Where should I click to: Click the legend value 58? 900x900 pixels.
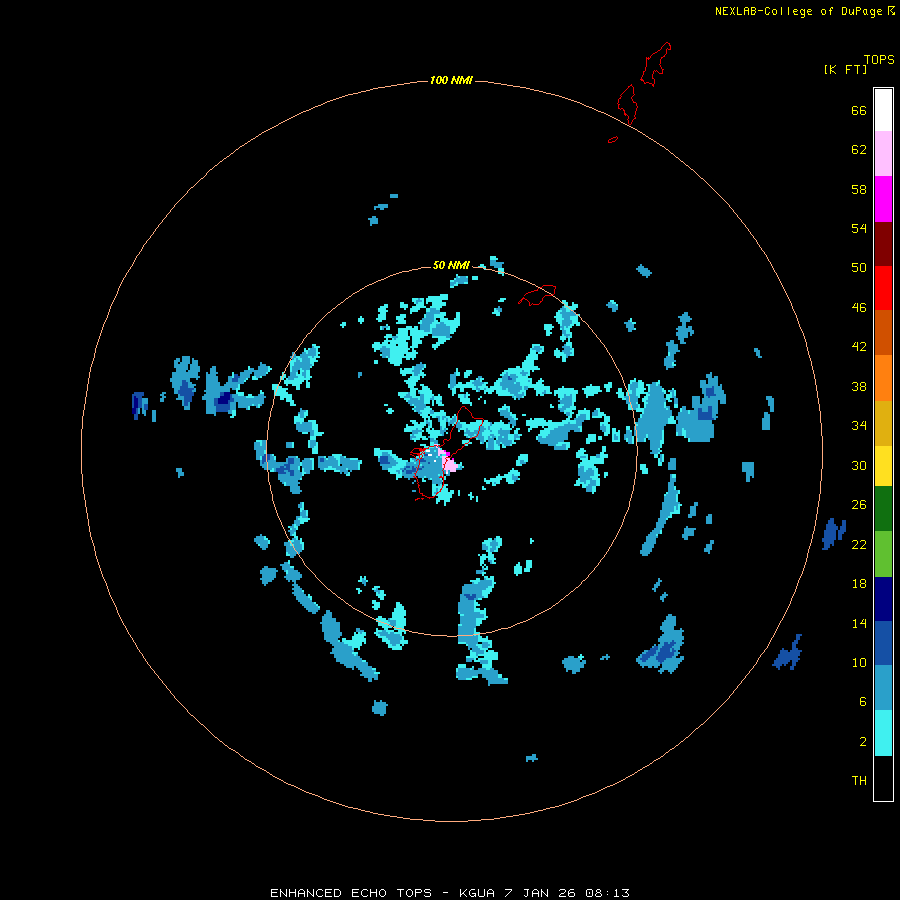859,189
